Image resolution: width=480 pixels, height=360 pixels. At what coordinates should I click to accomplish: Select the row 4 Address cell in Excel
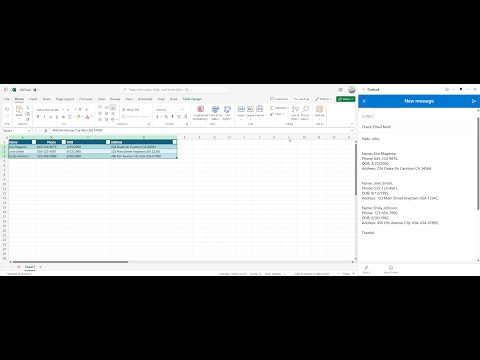(x=144, y=156)
